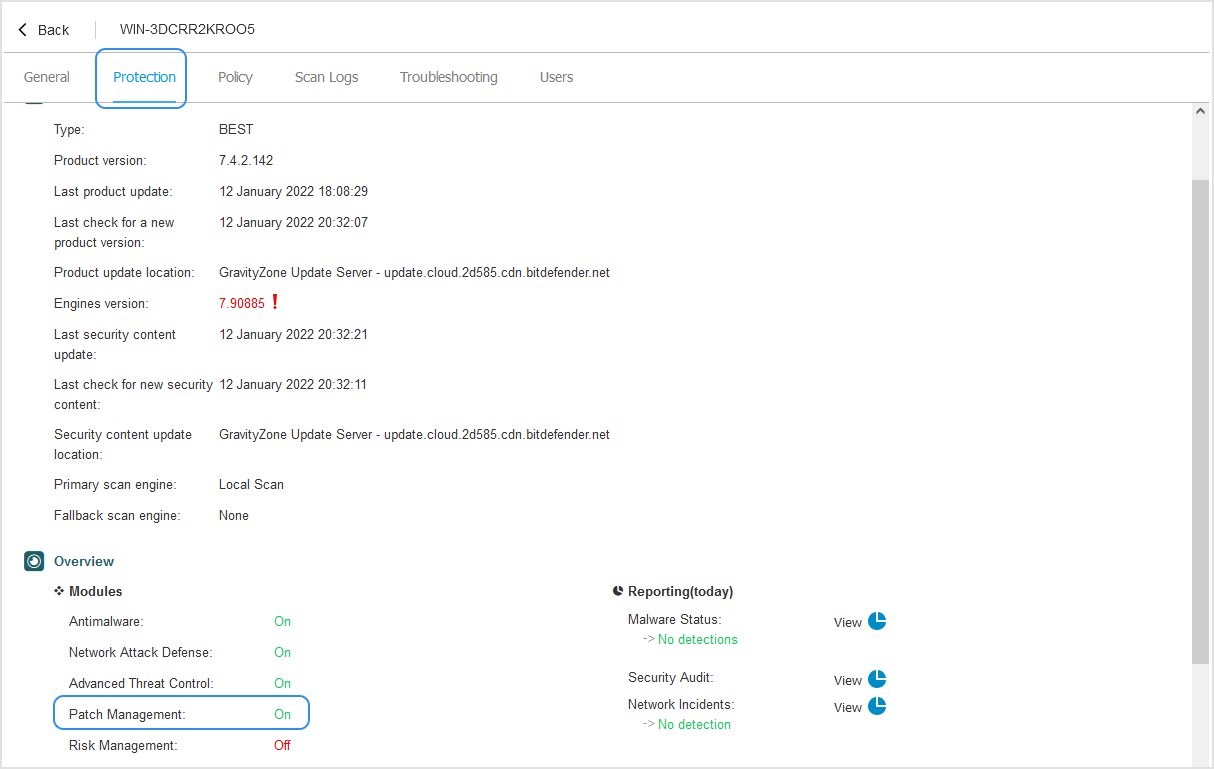
Task: Click the Reporting(today) clock icon
Action: click(618, 590)
